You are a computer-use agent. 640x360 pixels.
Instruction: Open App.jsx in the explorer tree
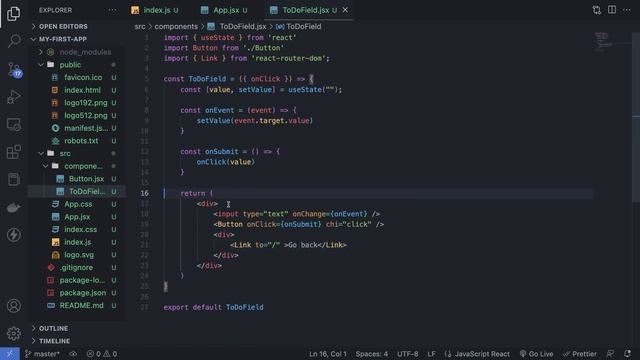[x=77, y=217]
